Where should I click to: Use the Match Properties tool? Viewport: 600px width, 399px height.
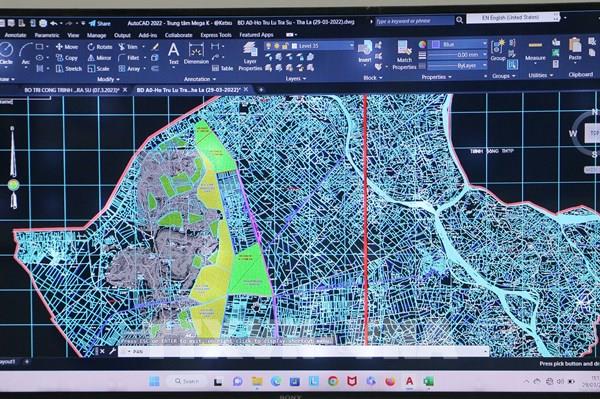coord(404,55)
